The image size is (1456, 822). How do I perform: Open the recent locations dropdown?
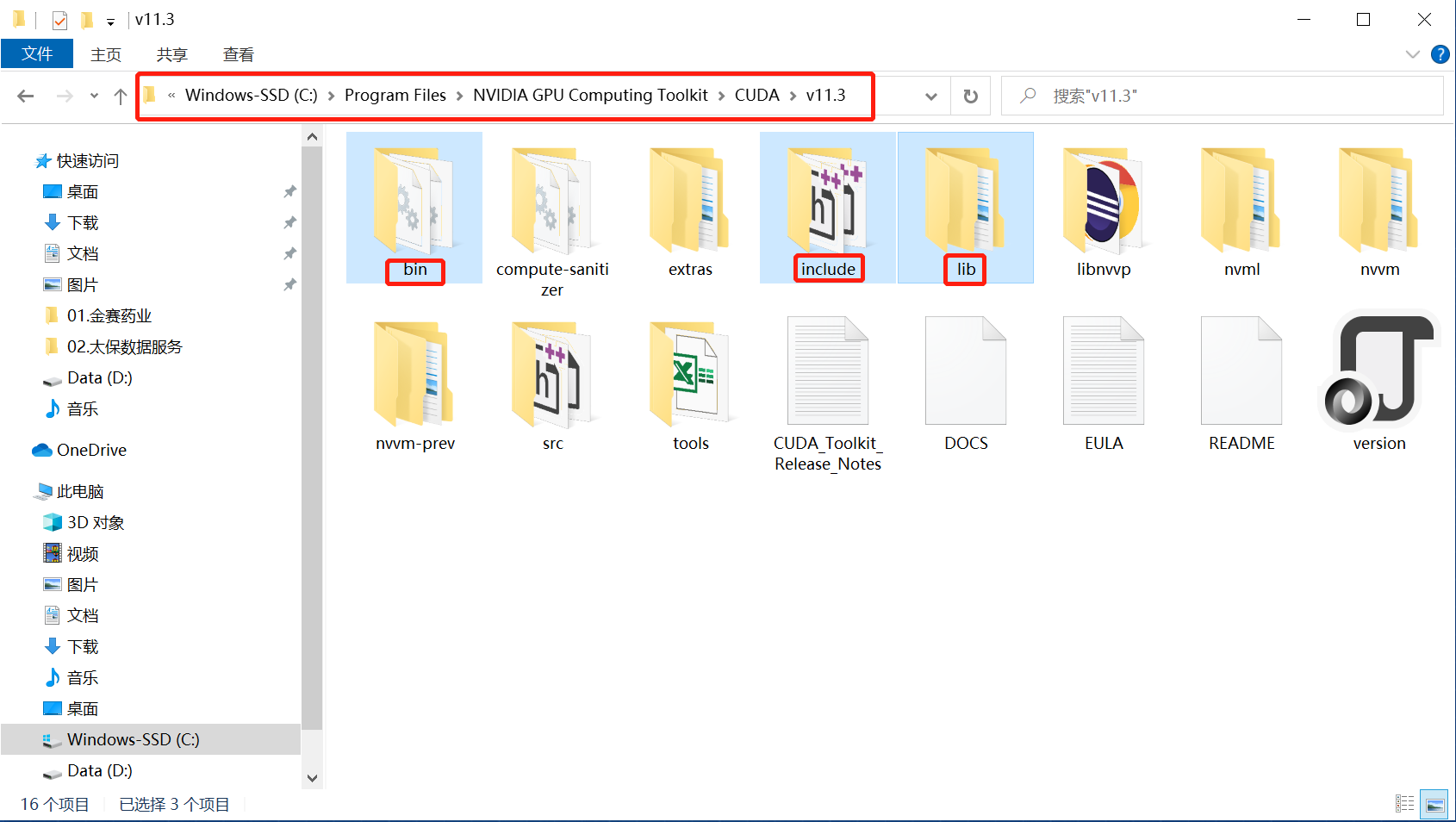[94, 96]
